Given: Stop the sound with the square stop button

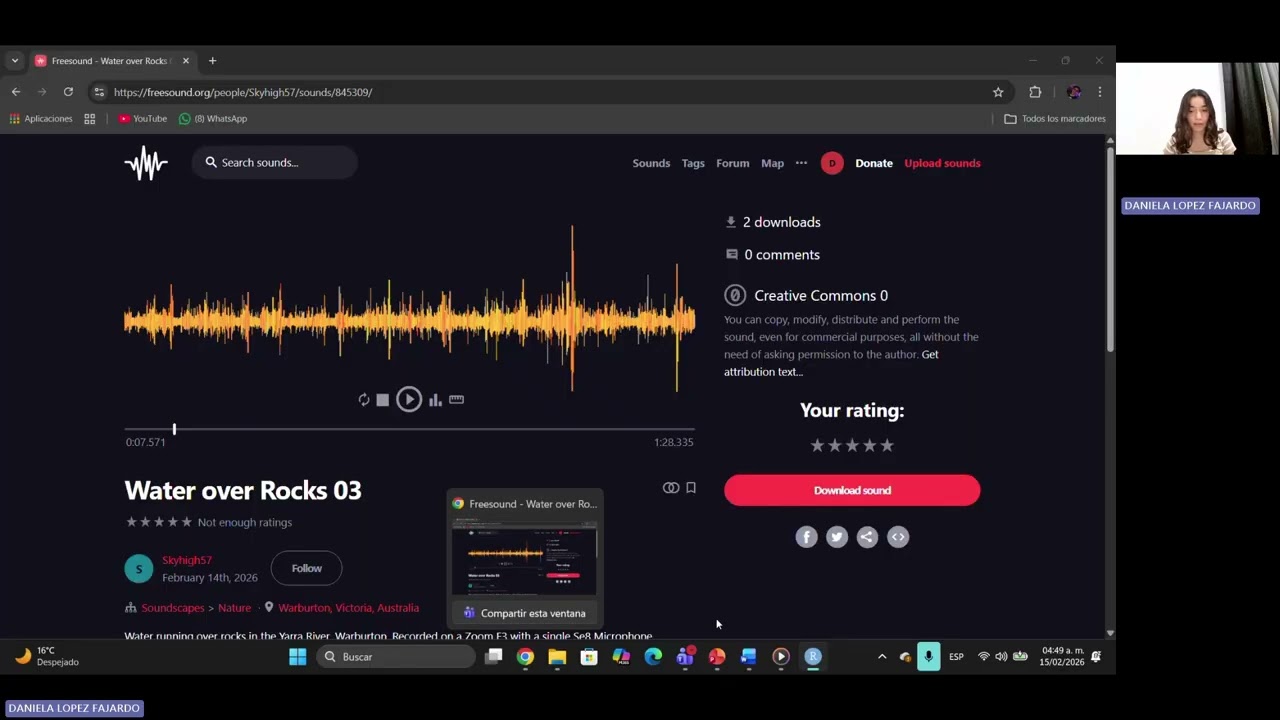Looking at the screenshot, I should pyautogui.click(x=382, y=400).
